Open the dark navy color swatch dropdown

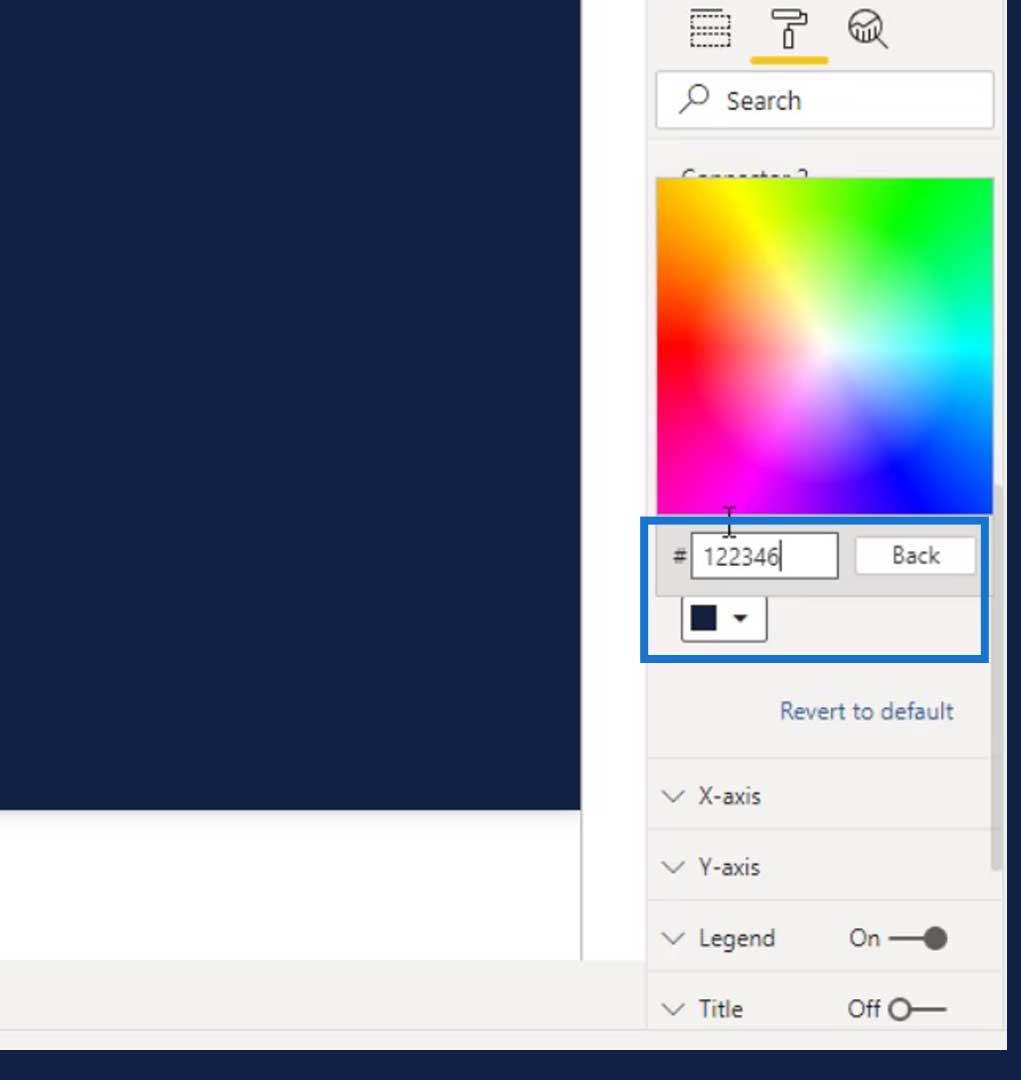[x=723, y=618]
